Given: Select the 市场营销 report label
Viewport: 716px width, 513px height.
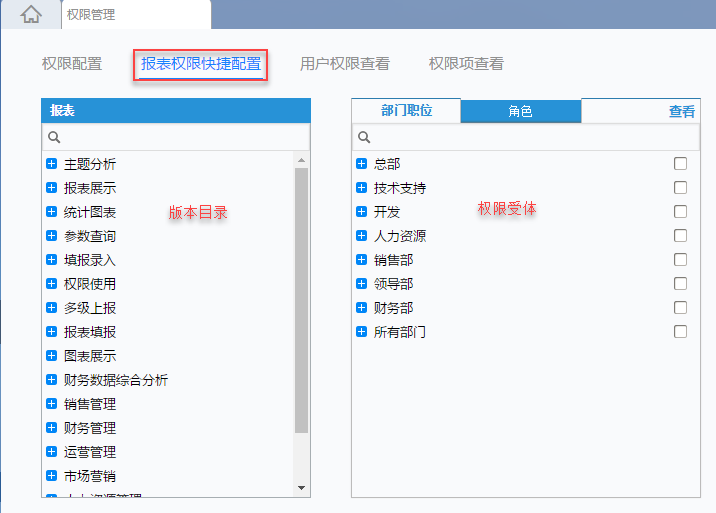Looking at the screenshot, I should click(x=90, y=476).
